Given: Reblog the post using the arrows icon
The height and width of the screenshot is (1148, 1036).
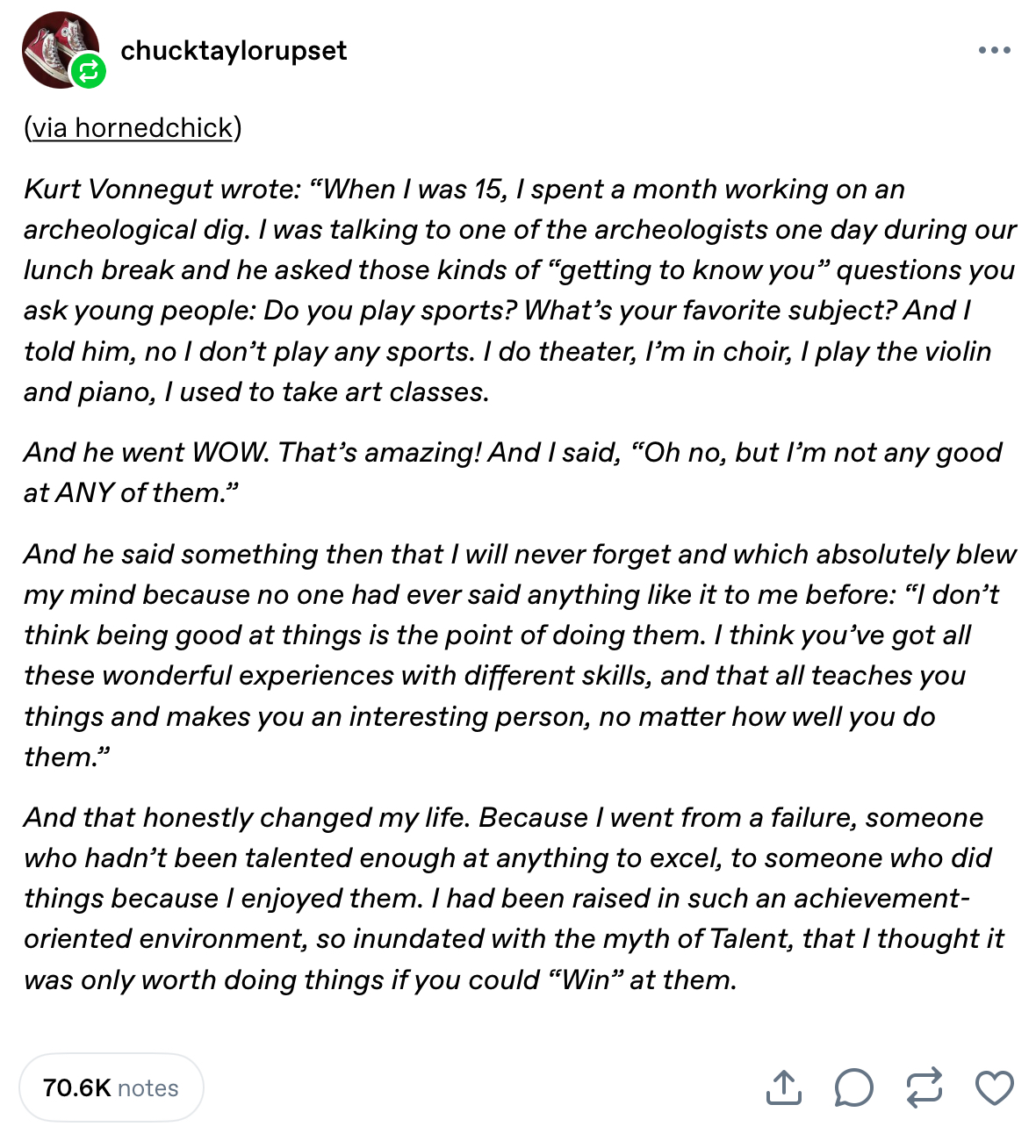Looking at the screenshot, I should [924, 1087].
